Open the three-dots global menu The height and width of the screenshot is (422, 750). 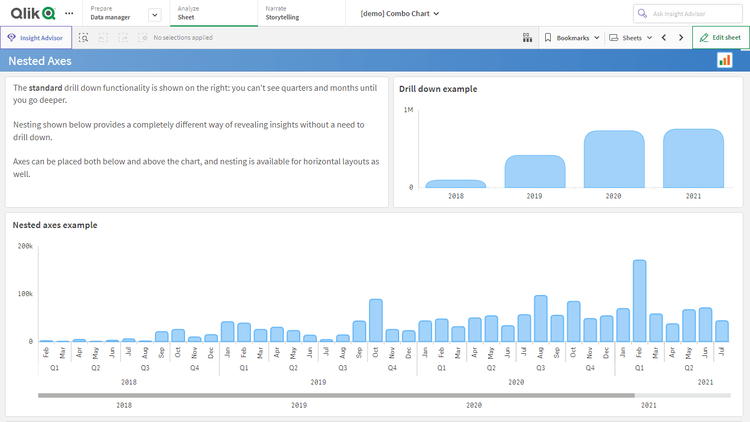(69, 13)
